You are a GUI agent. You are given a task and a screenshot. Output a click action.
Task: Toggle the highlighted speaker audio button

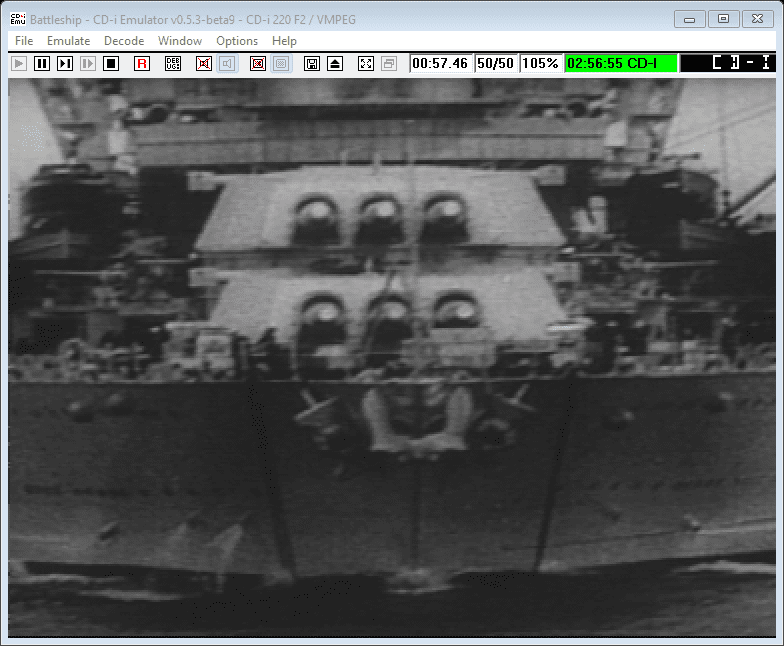click(x=227, y=63)
